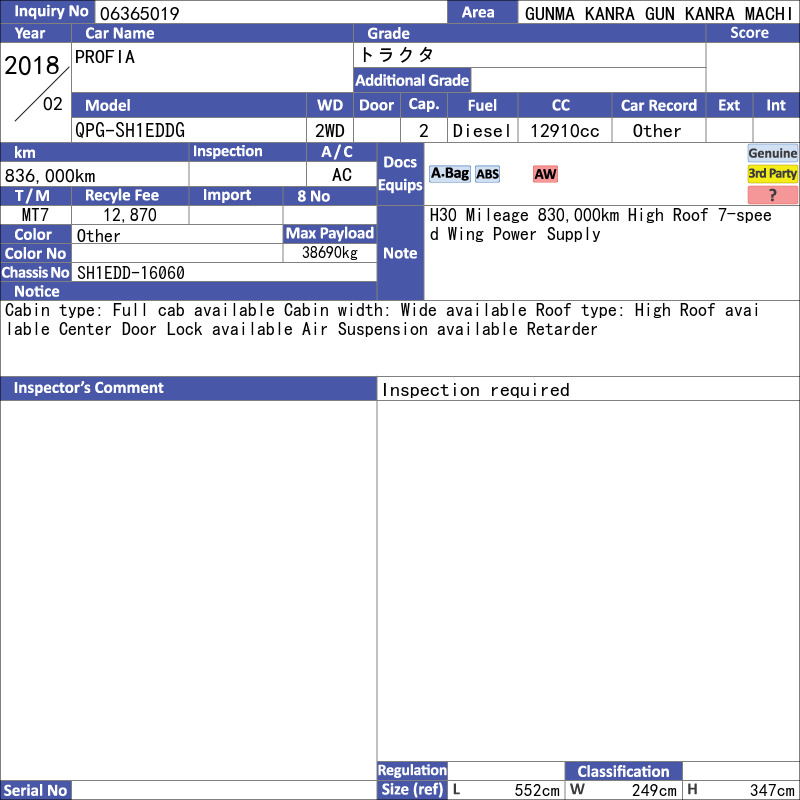
Task: Click the area value GUNMA KANRA GUN KANRA MACHI
Action: pyautogui.click(x=658, y=13)
